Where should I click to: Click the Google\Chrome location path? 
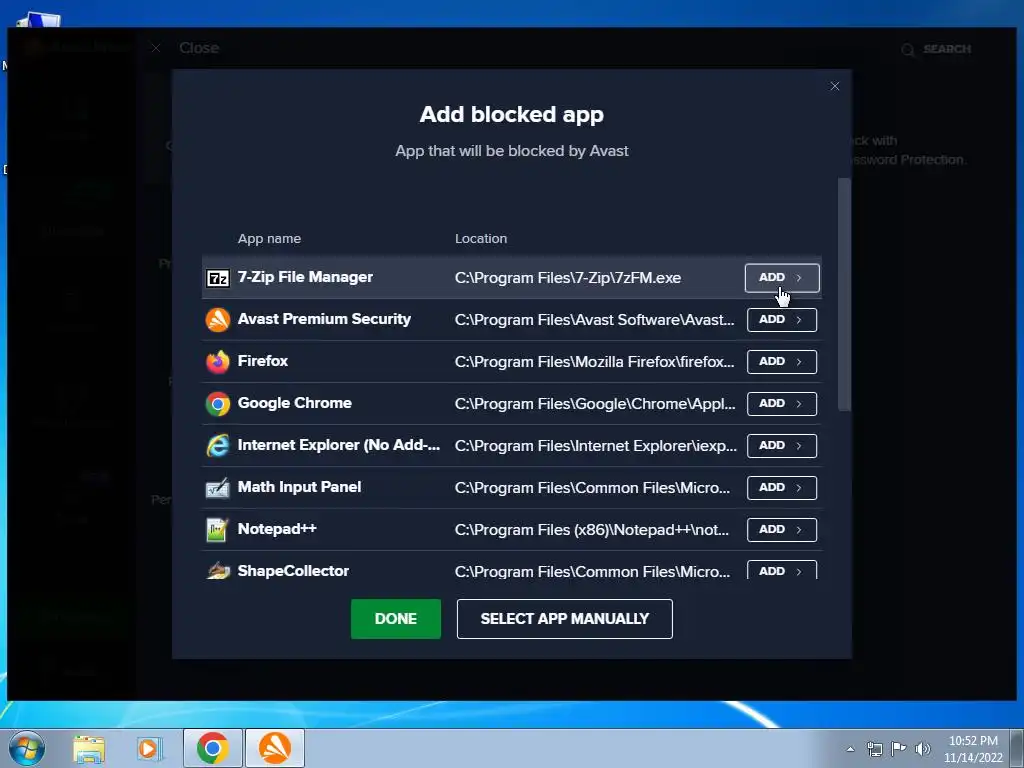click(x=595, y=404)
